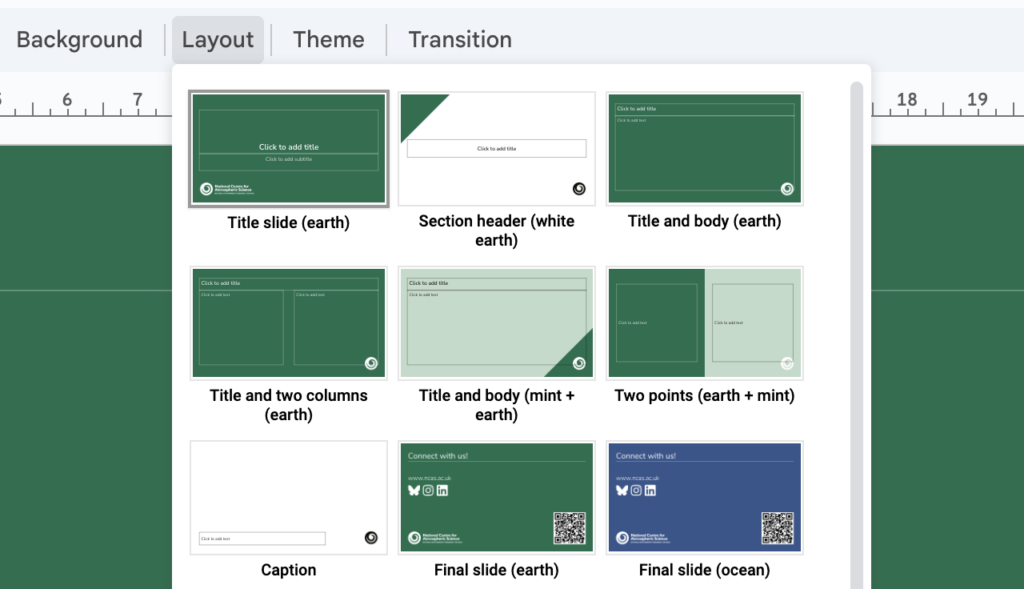Click the Instagram icon on Final slide (ocean)
The image size is (1024, 589).
point(635,490)
